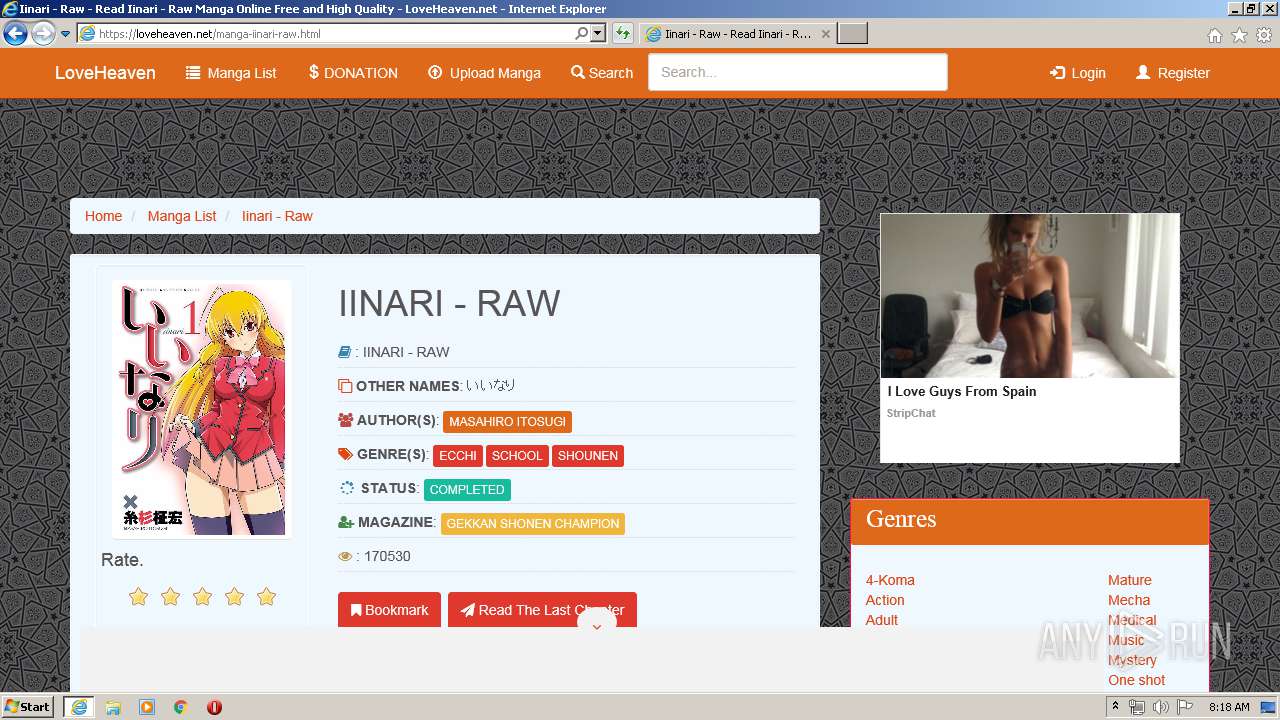Click the network tray icon
The image size is (1280, 720).
click(1137, 707)
